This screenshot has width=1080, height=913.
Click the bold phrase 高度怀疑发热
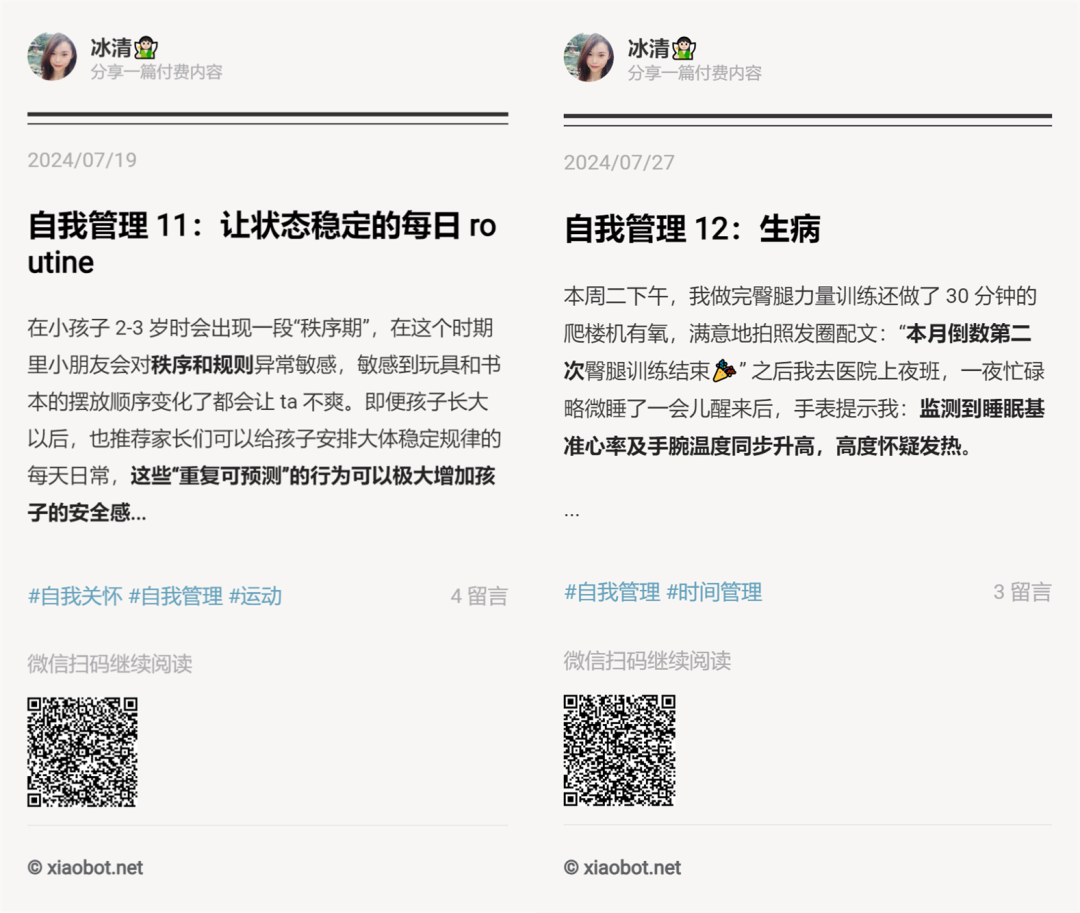(899, 446)
